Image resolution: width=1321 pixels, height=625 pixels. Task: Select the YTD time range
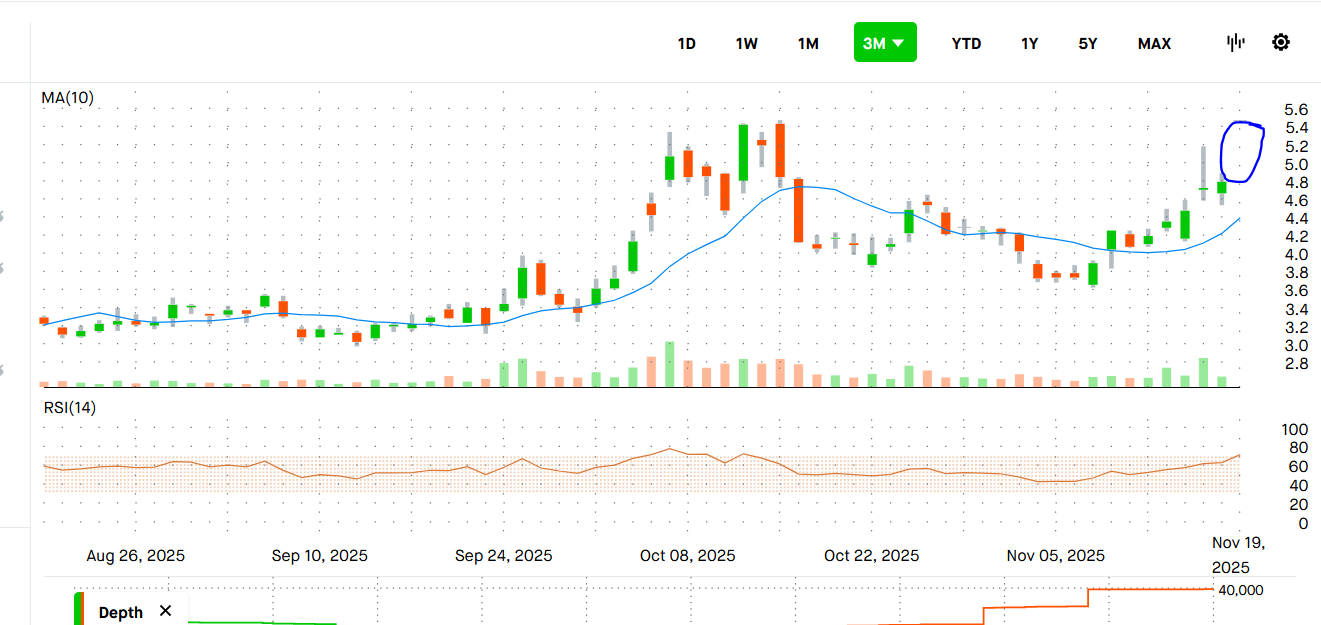point(966,43)
